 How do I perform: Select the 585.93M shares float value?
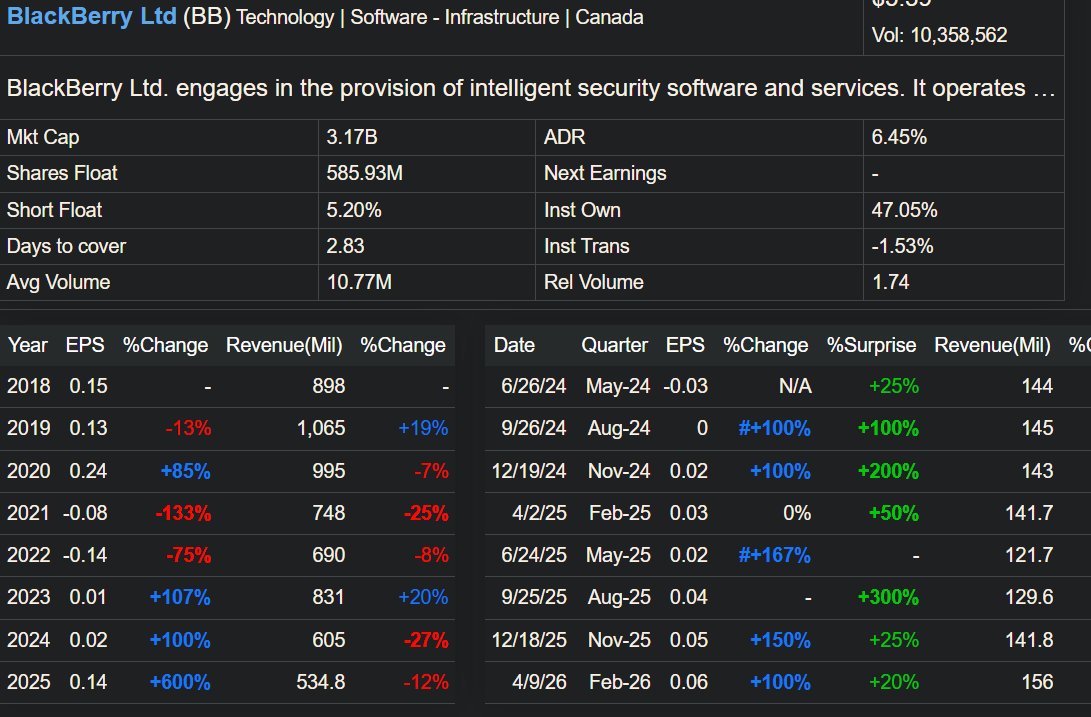click(365, 173)
